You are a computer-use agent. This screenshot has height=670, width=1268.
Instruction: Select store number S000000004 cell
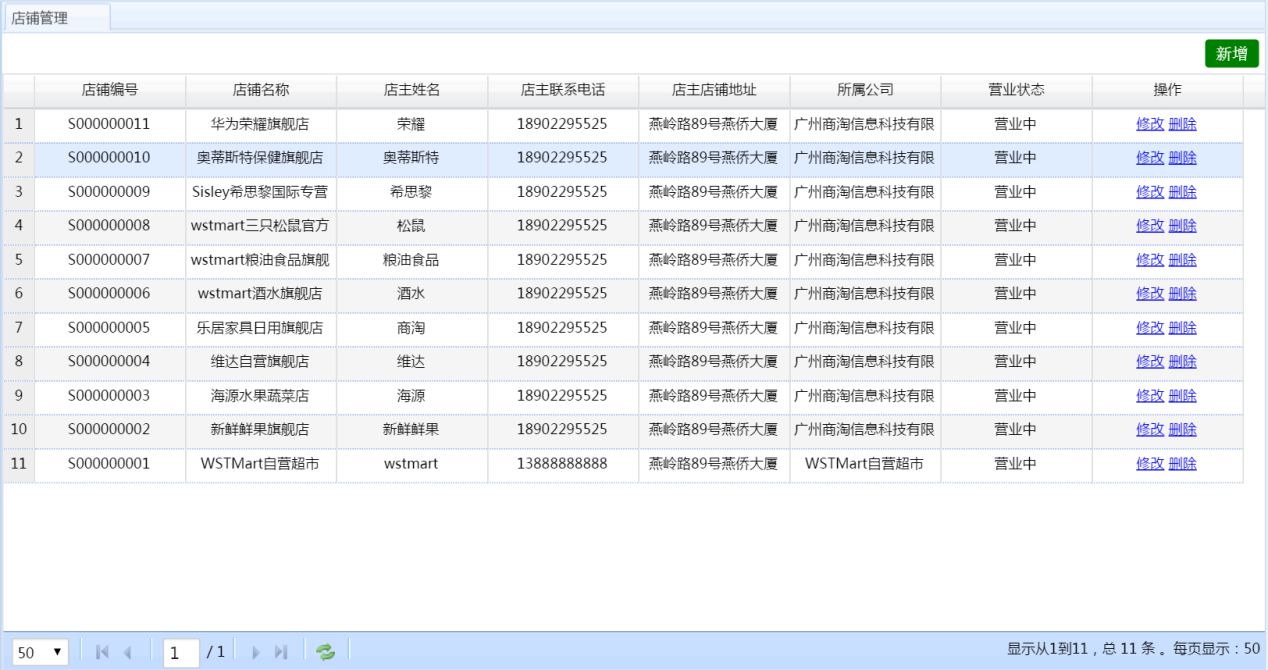pos(110,362)
